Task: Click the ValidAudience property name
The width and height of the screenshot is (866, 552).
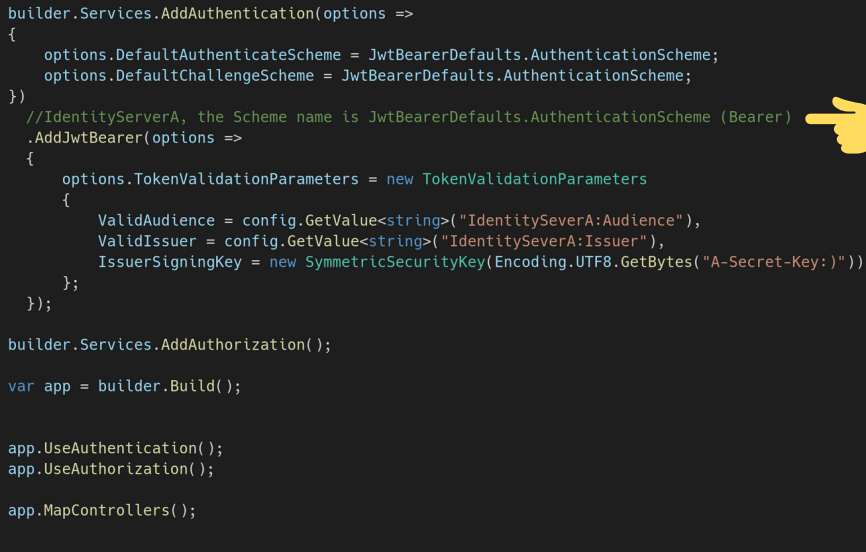Action: (156, 220)
